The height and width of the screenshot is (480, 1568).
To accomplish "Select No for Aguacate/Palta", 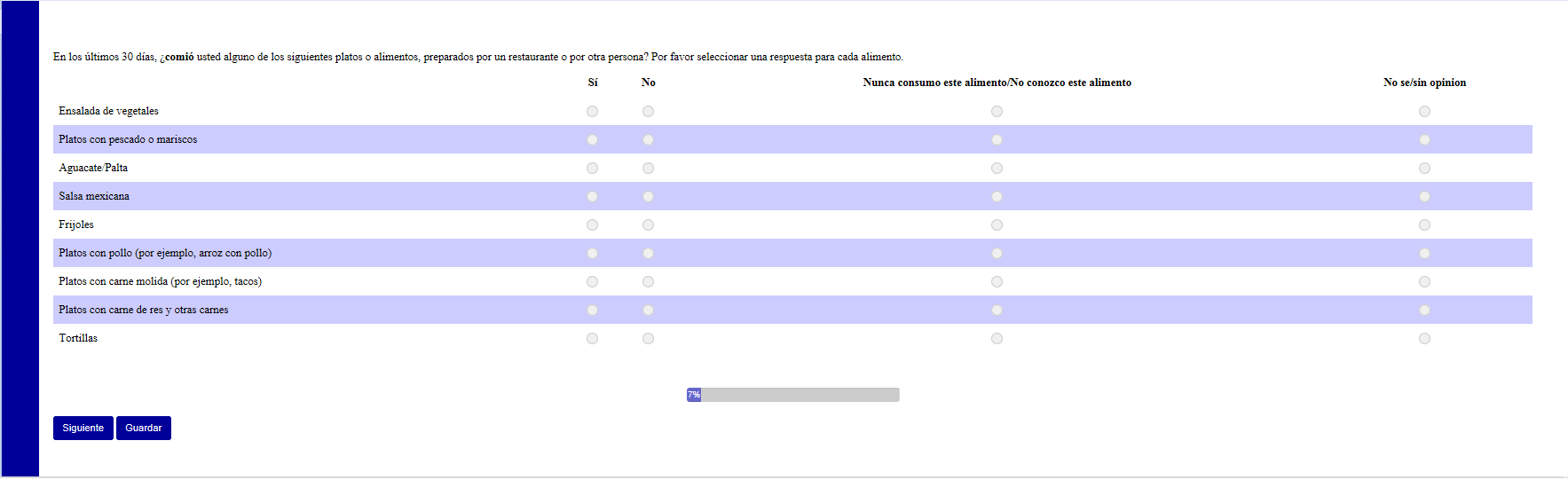I will (x=648, y=168).
